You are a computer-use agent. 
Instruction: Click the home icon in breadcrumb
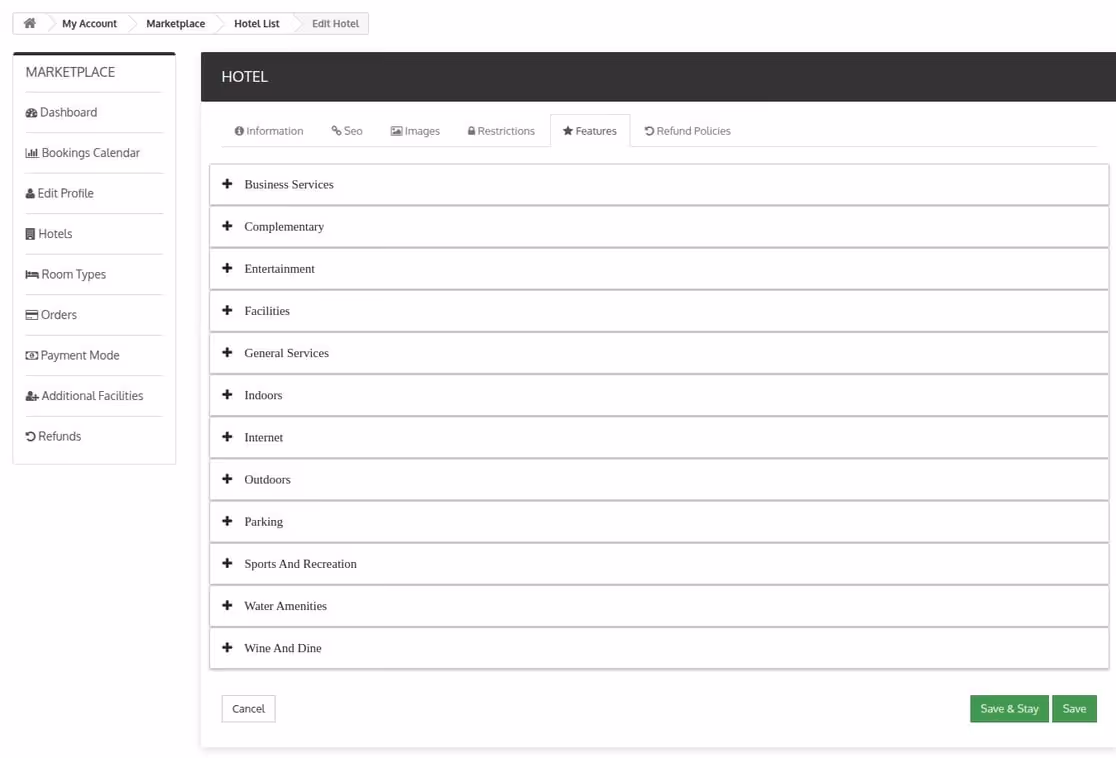pyautogui.click(x=30, y=23)
